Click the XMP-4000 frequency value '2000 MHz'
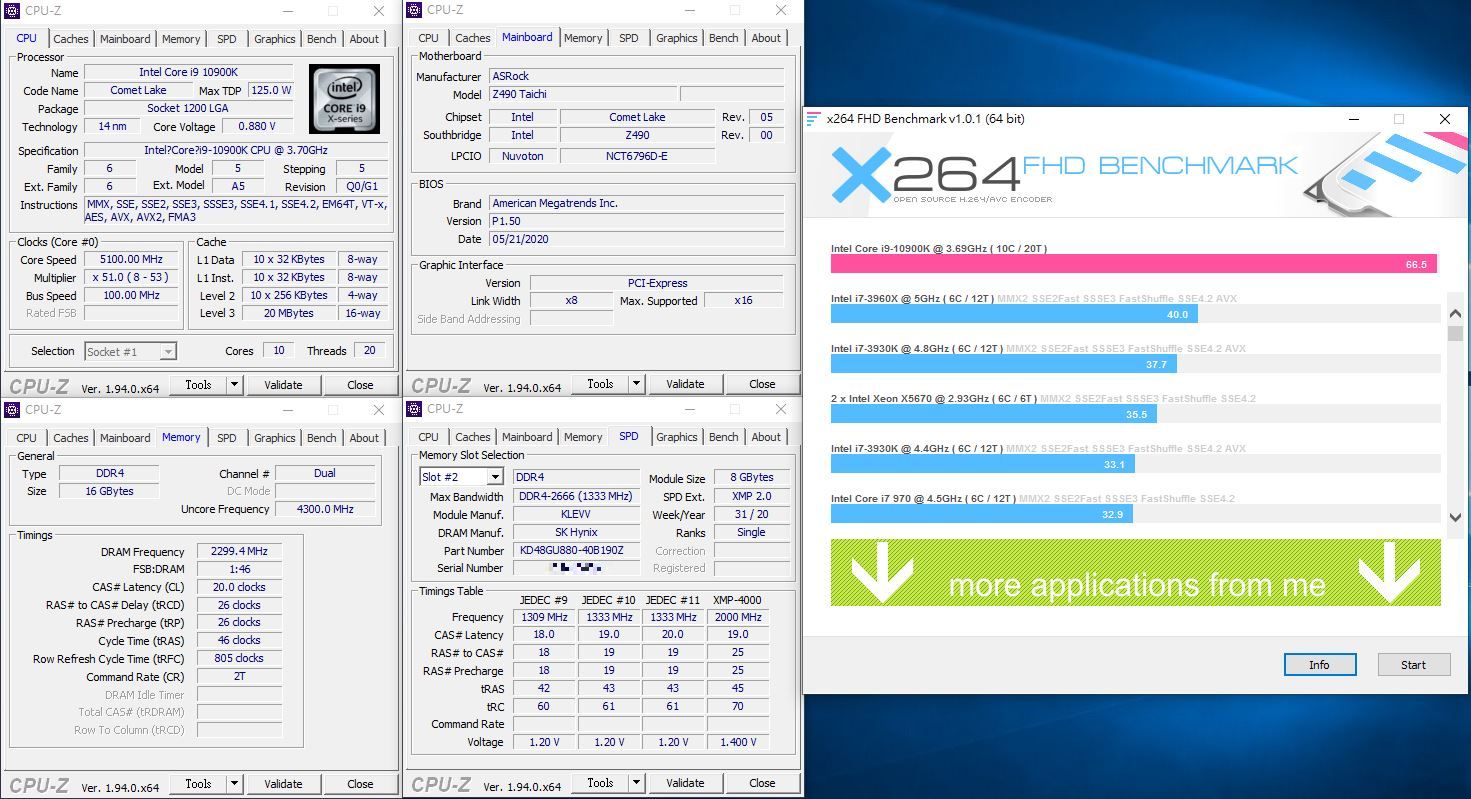The width and height of the screenshot is (1471, 799). pyautogui.click(x=738, y=617)
